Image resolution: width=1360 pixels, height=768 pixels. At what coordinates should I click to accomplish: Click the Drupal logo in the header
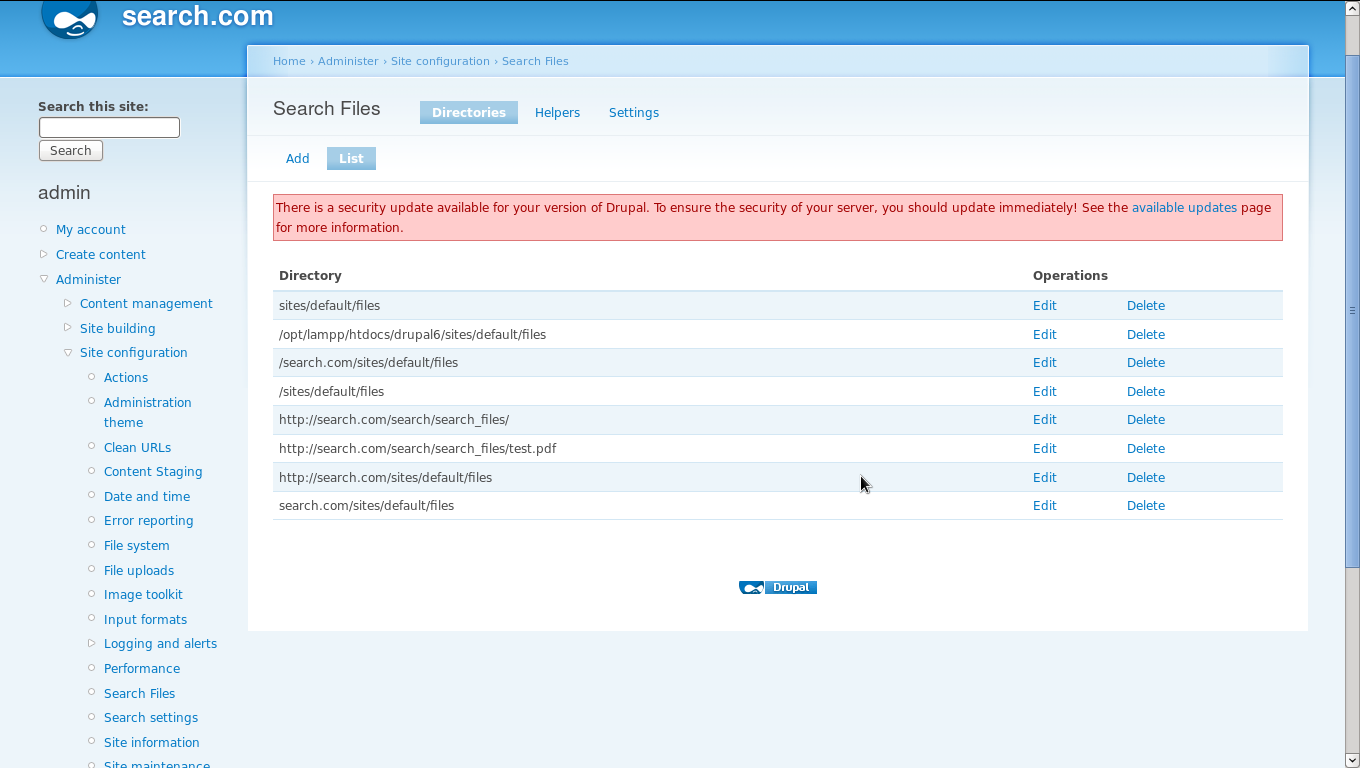70,19
